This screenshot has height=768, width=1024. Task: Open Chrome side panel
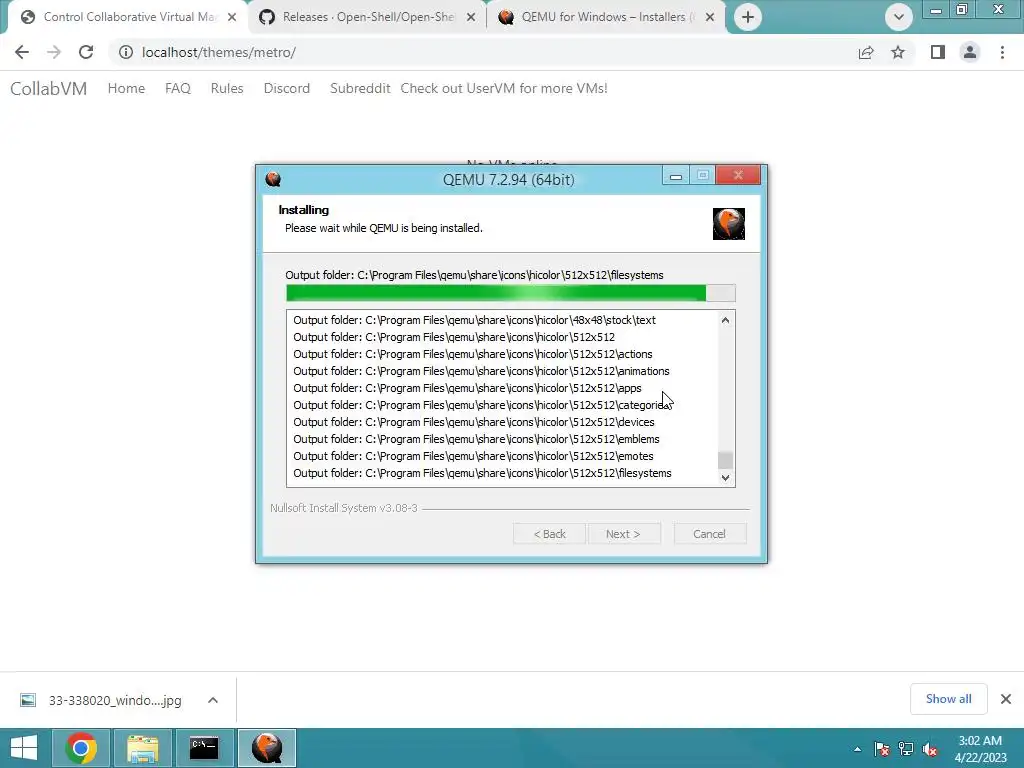(938, 52)
